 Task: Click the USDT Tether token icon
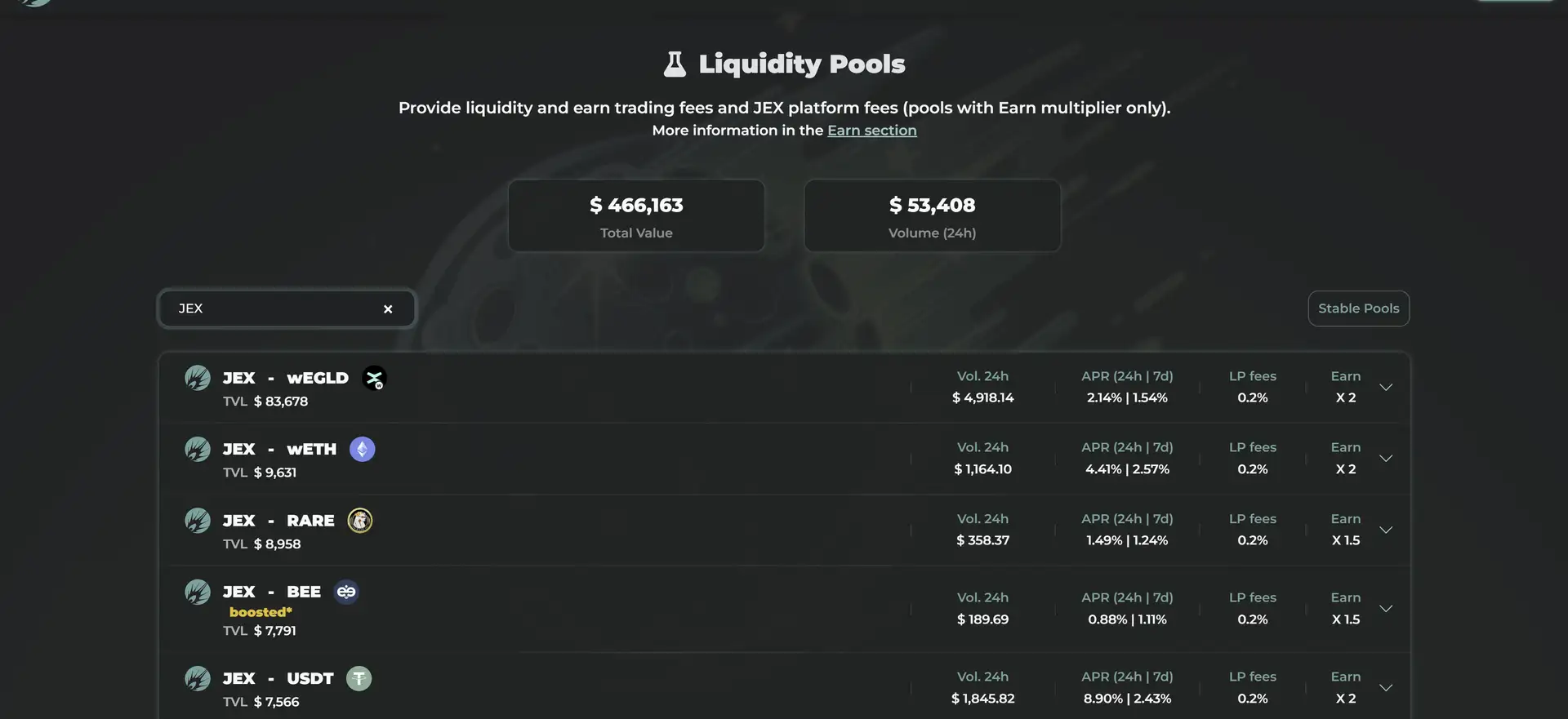pyautogui.click(x=359, y=679)
